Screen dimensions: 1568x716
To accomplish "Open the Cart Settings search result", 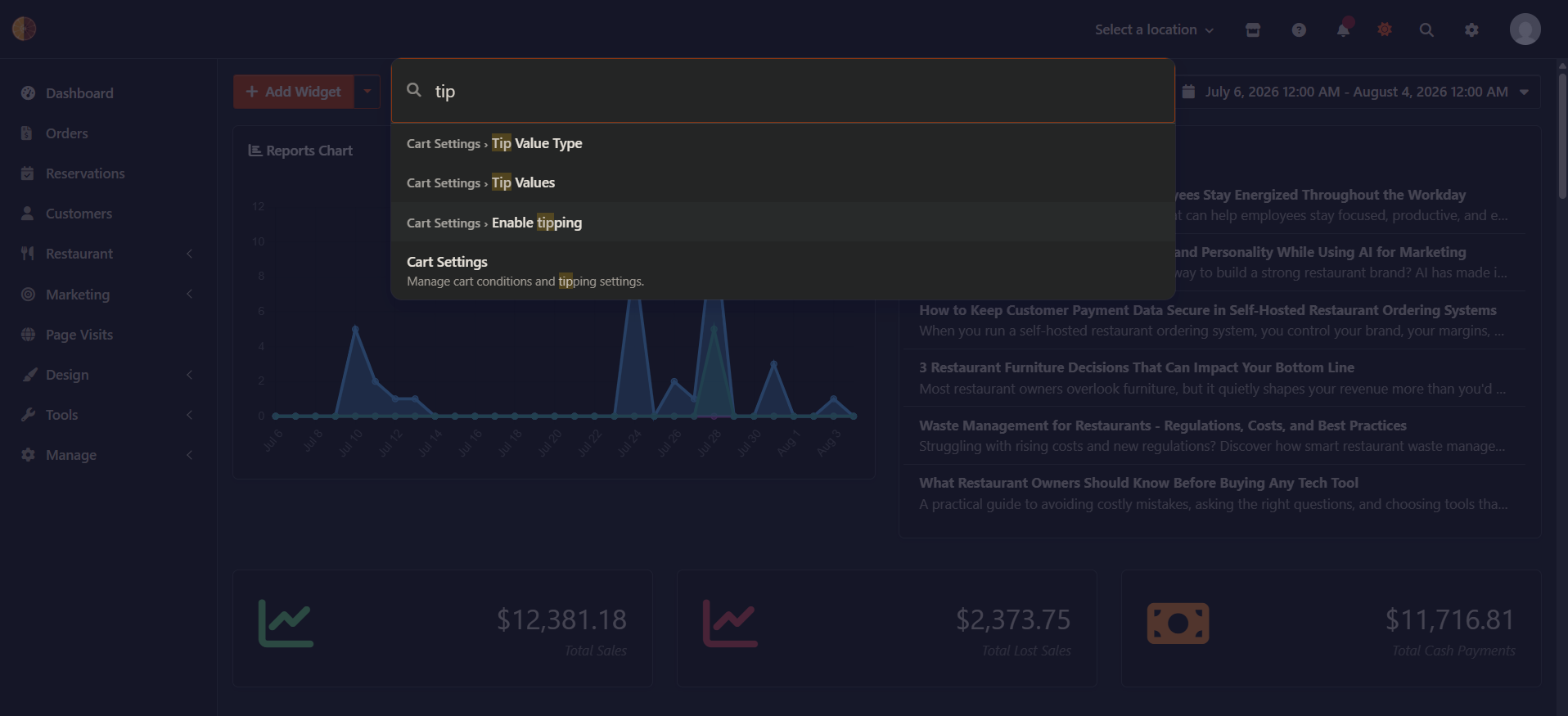I will (x=783, y=271).
